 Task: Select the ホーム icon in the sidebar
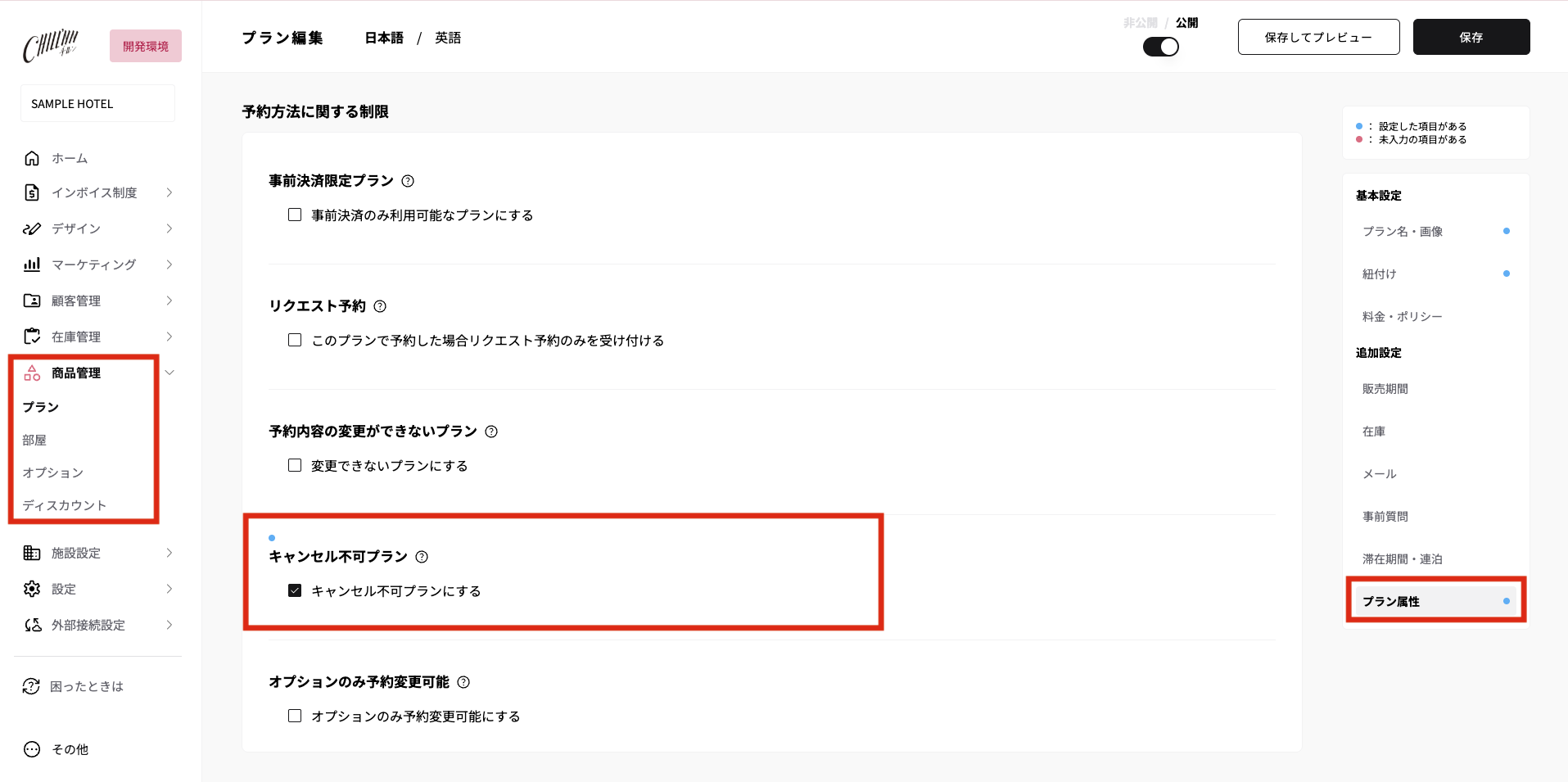click(31, 158)
